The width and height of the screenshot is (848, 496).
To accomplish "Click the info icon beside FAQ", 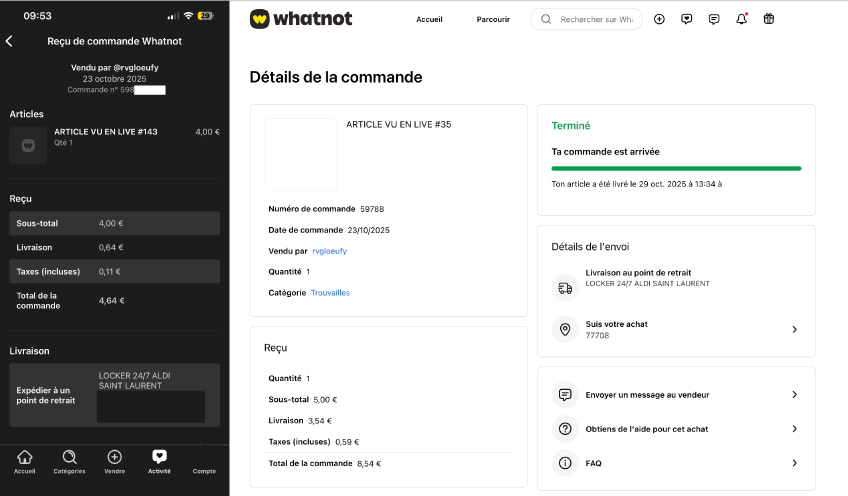I will click(x=565, y=463).
